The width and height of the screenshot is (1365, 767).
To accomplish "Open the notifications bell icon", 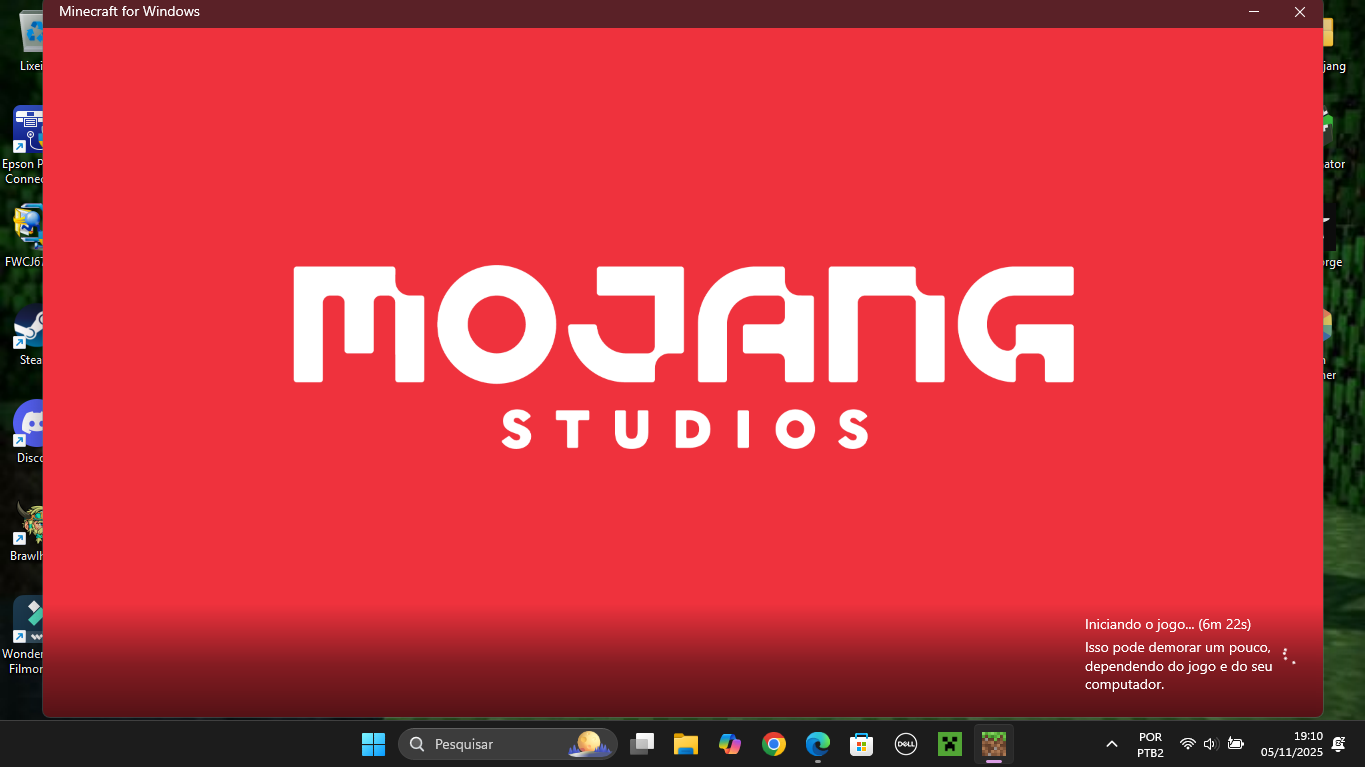I will point(1339,744).
